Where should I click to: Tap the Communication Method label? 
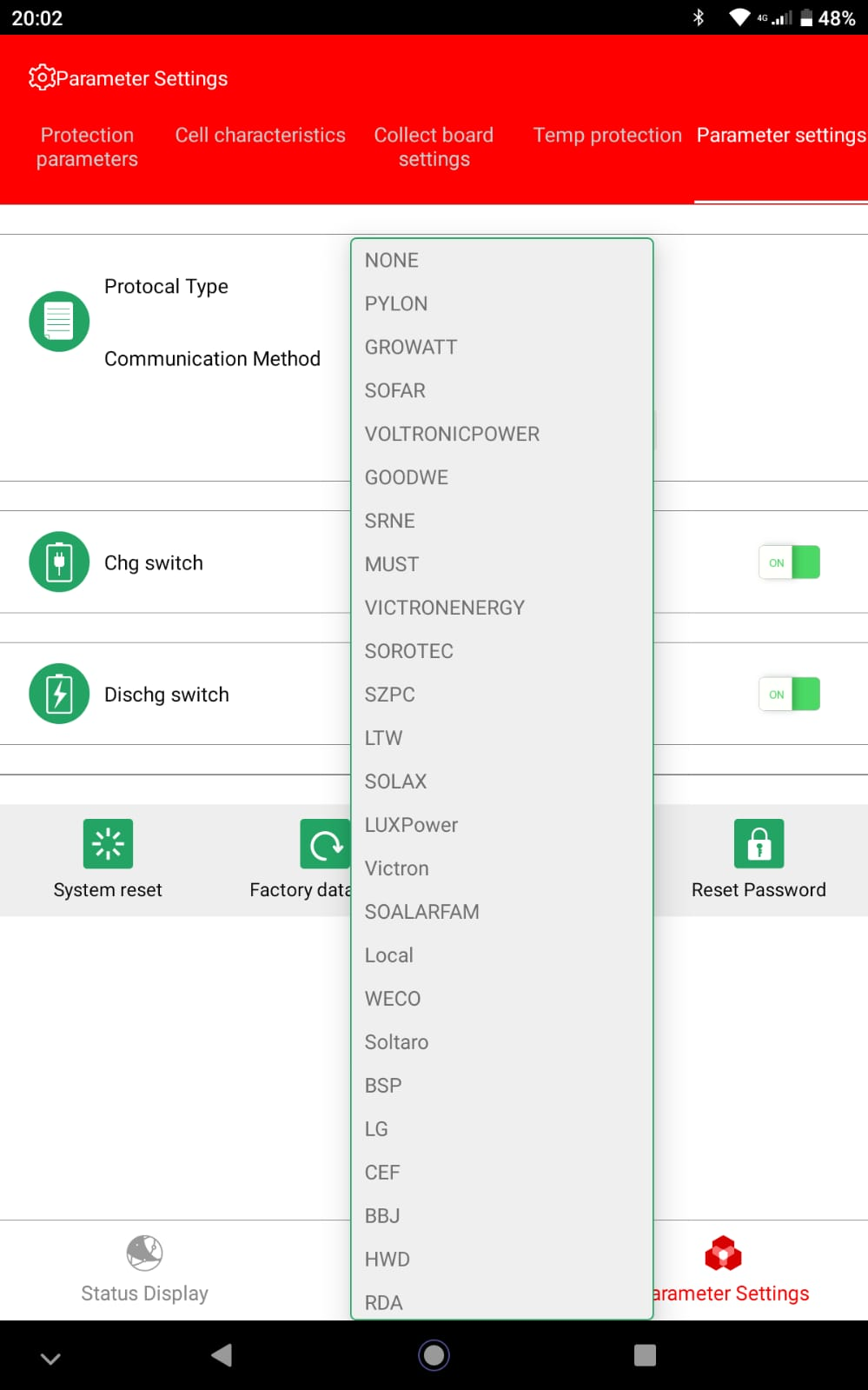(x=212, y=358)
